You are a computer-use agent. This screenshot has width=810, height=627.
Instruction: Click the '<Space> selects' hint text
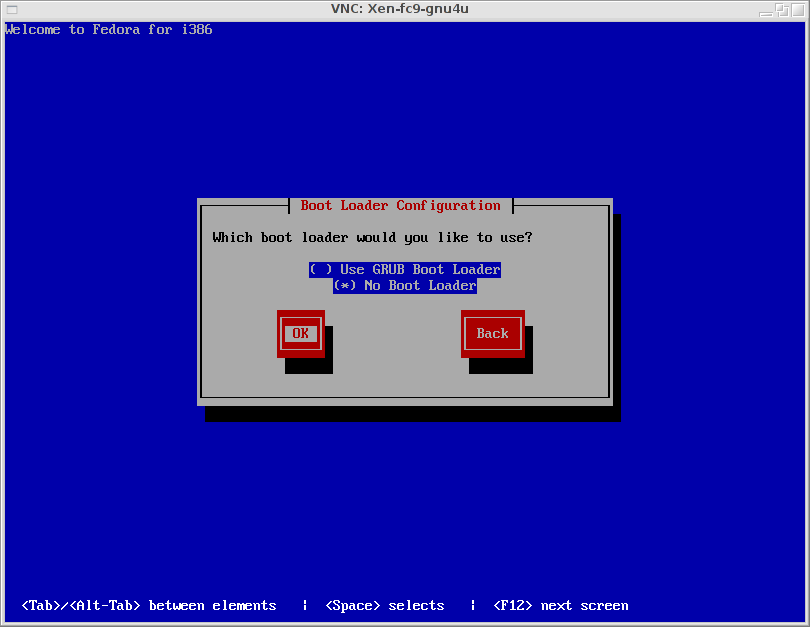coord(385,605)
